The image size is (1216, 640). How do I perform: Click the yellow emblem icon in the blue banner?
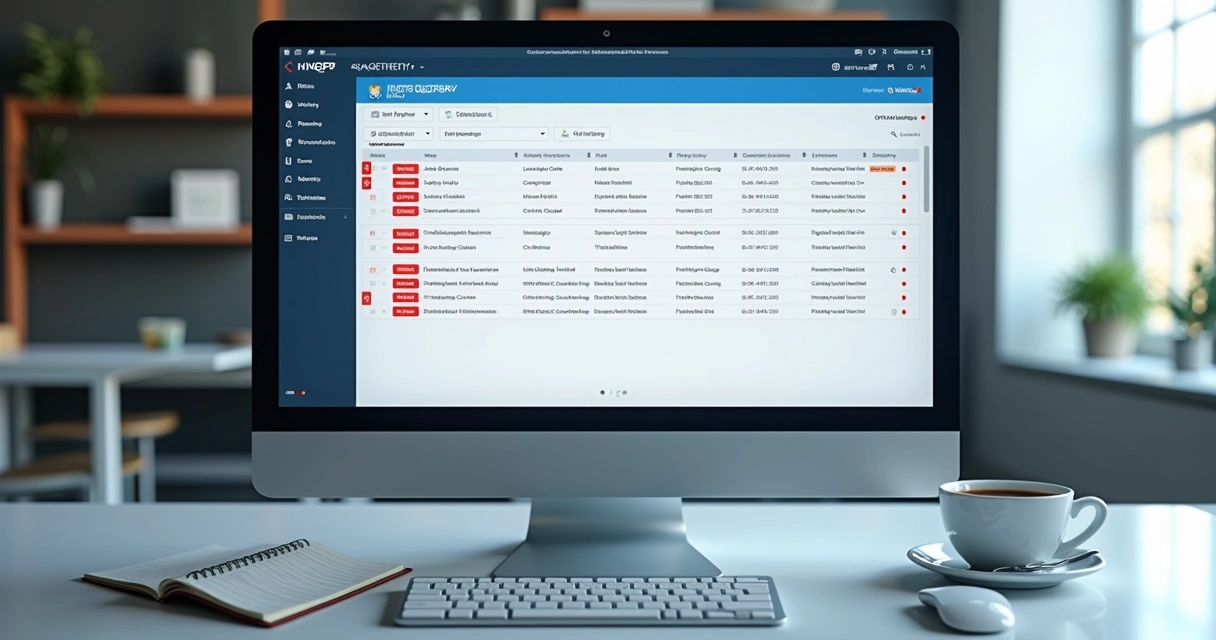[374, 89]
